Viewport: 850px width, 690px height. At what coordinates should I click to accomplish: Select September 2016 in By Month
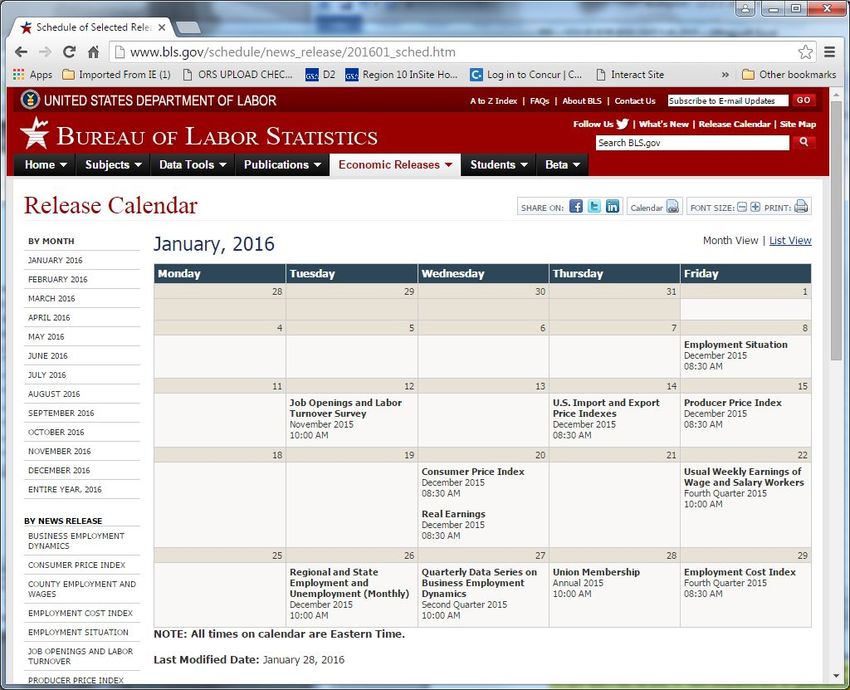[61, 413]
